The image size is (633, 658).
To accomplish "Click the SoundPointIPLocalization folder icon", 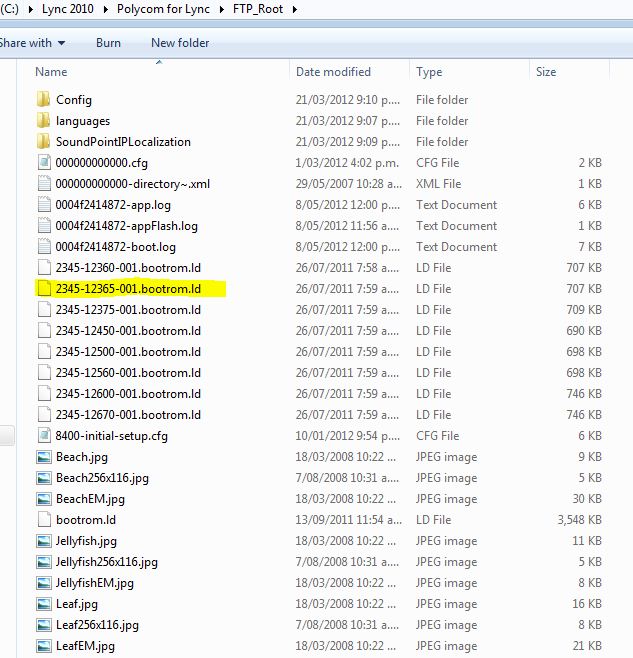I will [x=43, y=142].
